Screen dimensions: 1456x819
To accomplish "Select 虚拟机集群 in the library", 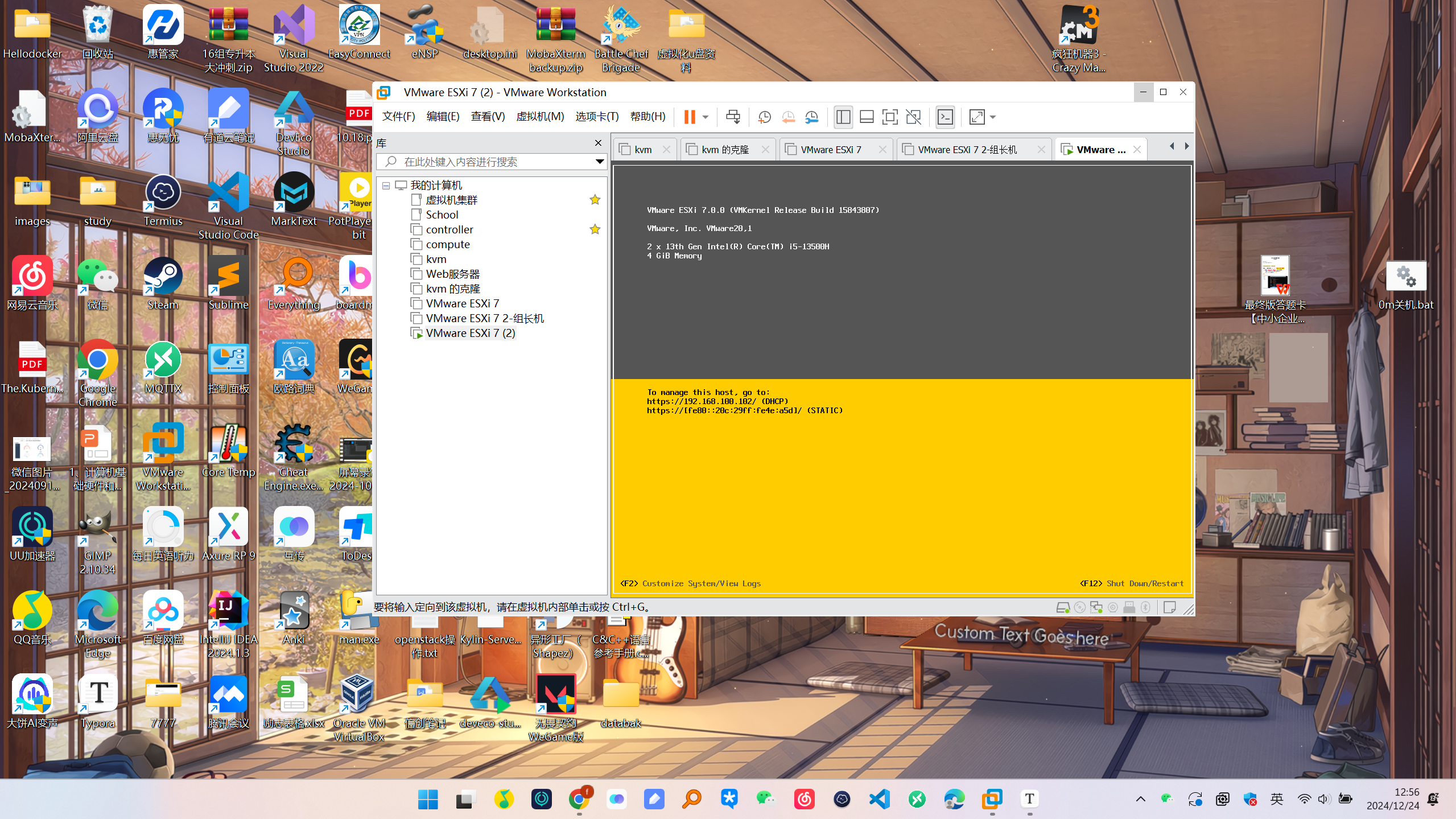I will [x=451, y=200].
